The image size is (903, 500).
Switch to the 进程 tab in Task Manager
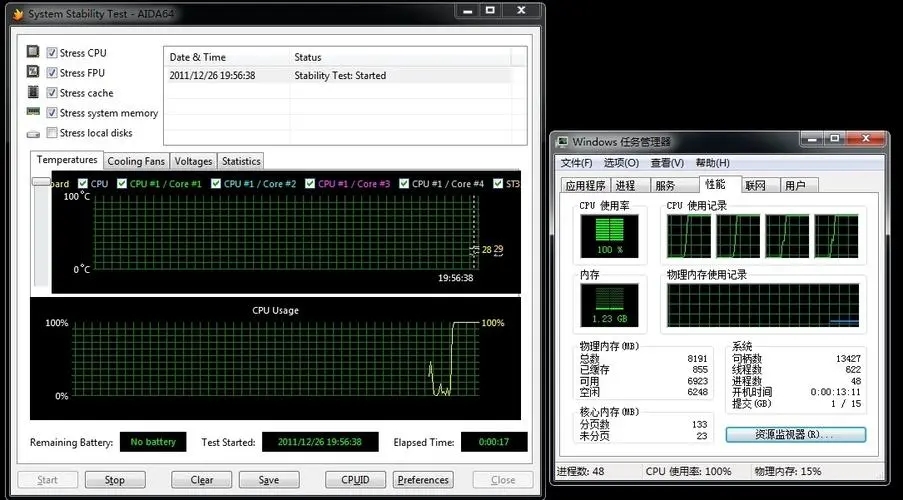(x=625, y=185)
